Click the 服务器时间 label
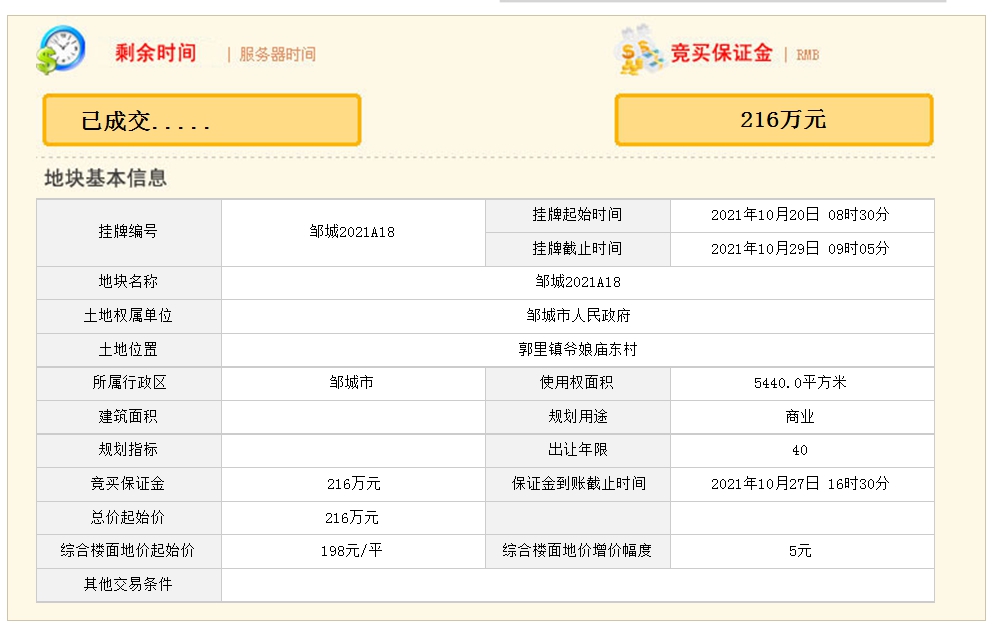The width and height of the screenshot is (994, 627). [x=278, y=55]
